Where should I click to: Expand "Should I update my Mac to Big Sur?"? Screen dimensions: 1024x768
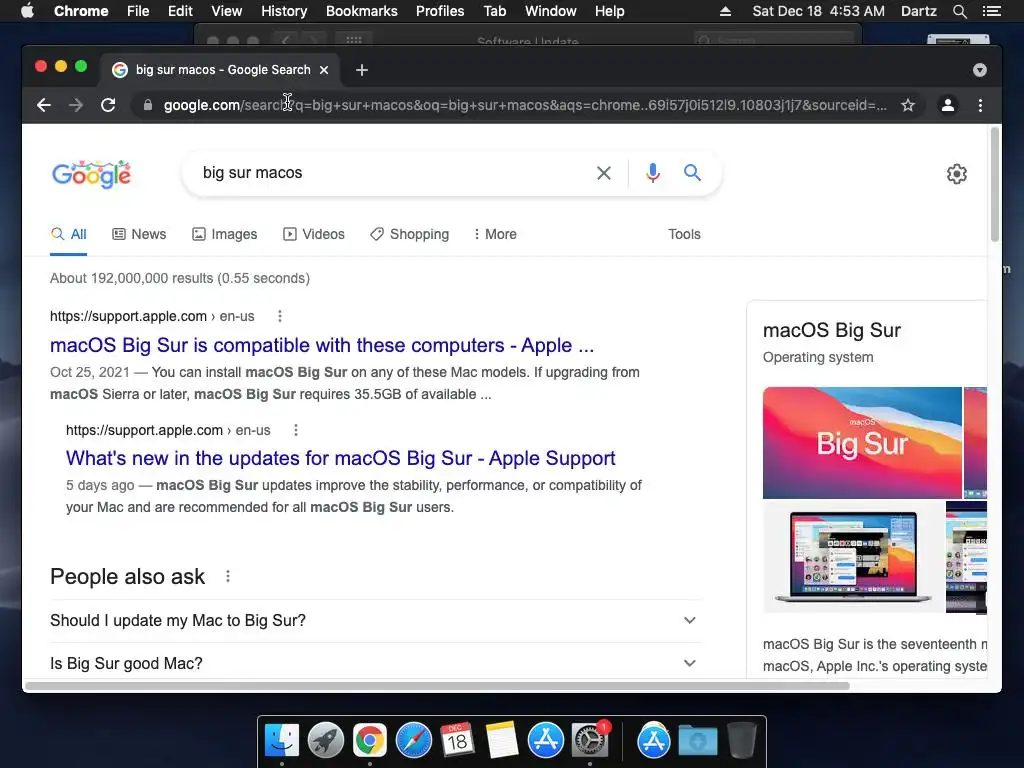coord(376,620)
